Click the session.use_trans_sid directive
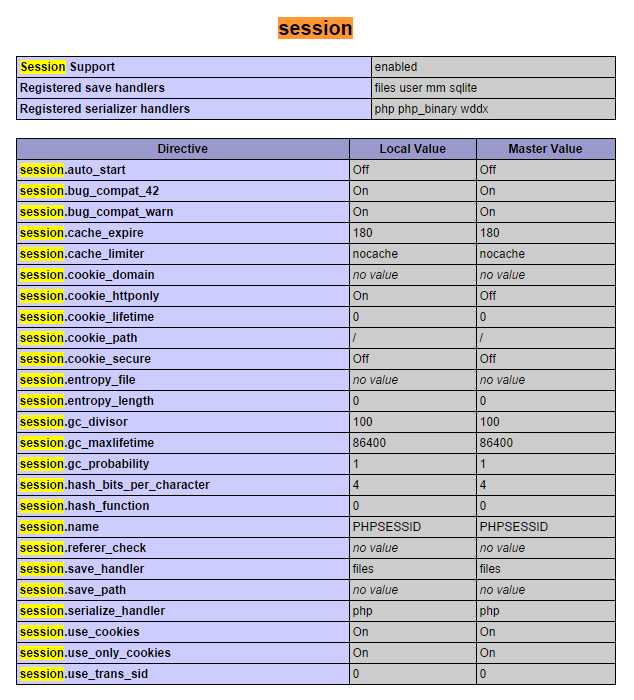Viewport: 634px width, 700px height. coord(84,674)
